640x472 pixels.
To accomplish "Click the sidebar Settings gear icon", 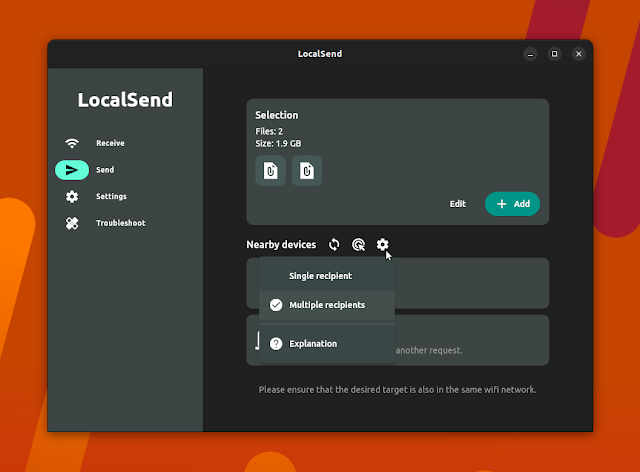I will coord(72,196).
